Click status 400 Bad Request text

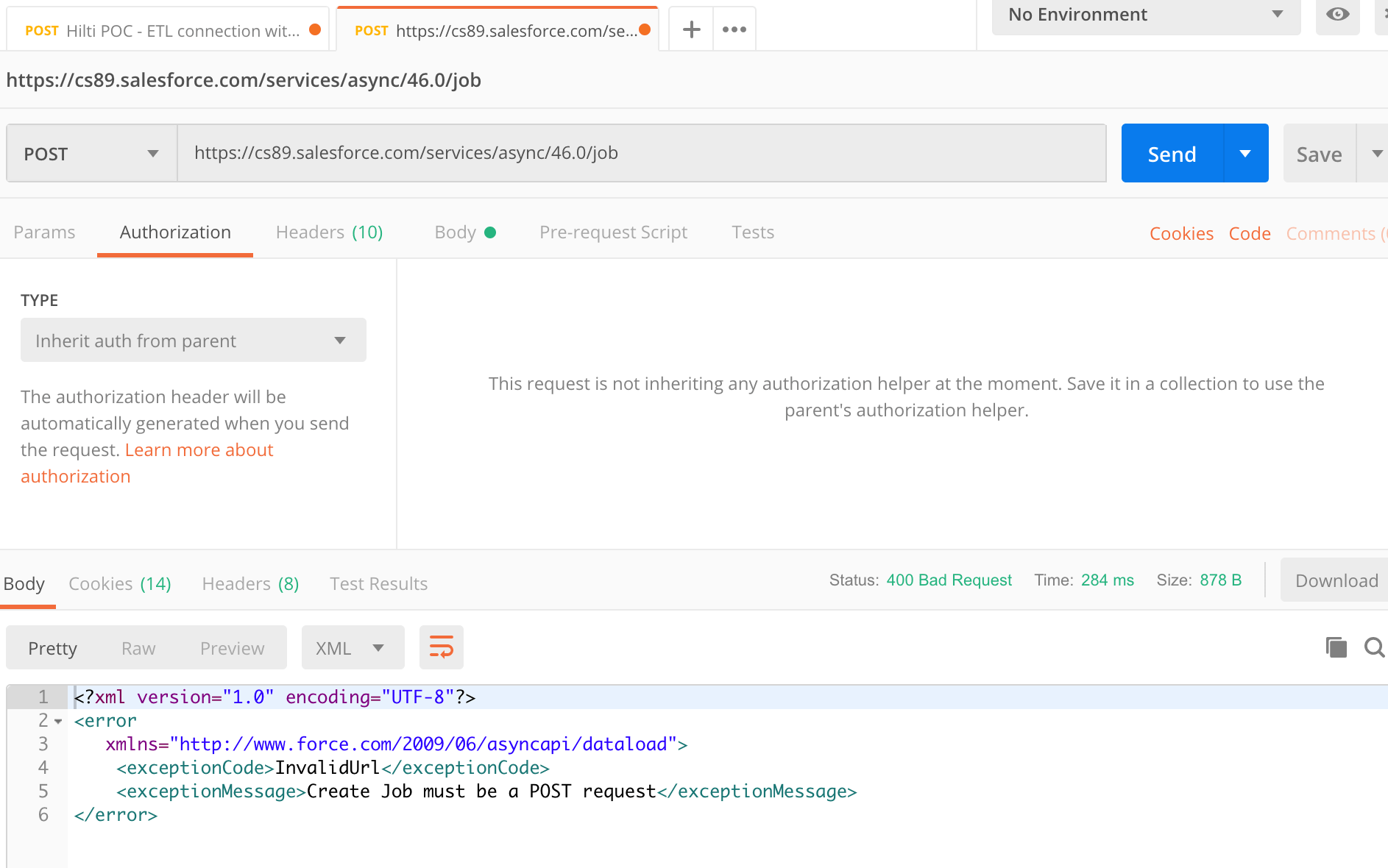pyautogui.click(x=949, y=580)
